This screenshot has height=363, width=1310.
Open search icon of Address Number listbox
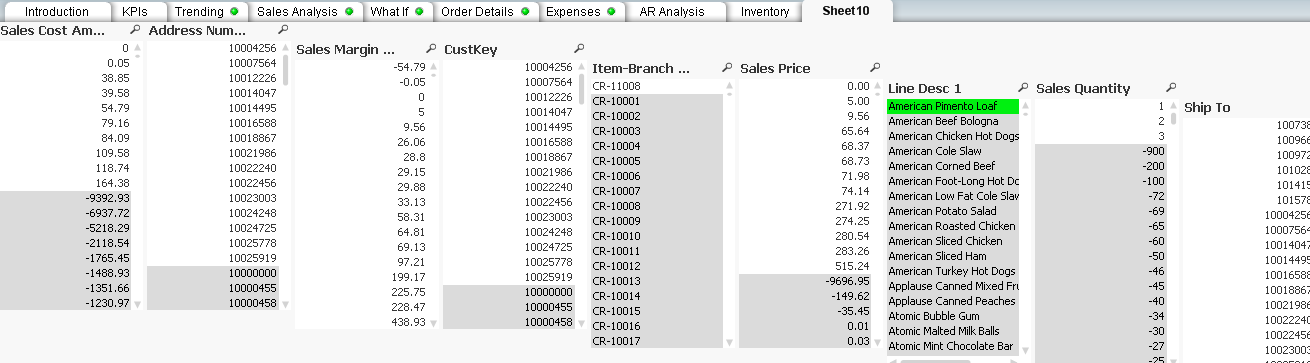(x=283, y=30)
